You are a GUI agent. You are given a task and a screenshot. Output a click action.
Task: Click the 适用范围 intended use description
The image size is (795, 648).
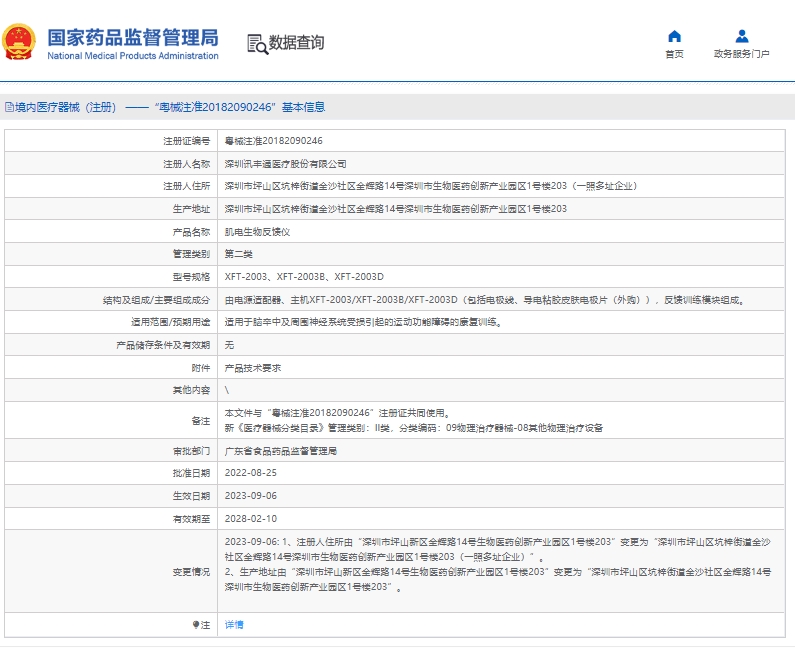click(x=364, y=322)
